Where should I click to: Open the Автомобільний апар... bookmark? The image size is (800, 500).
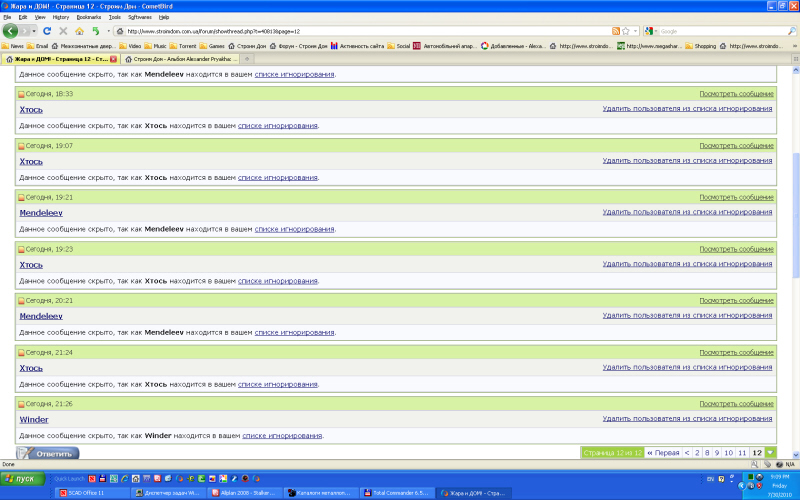(444, 46)
